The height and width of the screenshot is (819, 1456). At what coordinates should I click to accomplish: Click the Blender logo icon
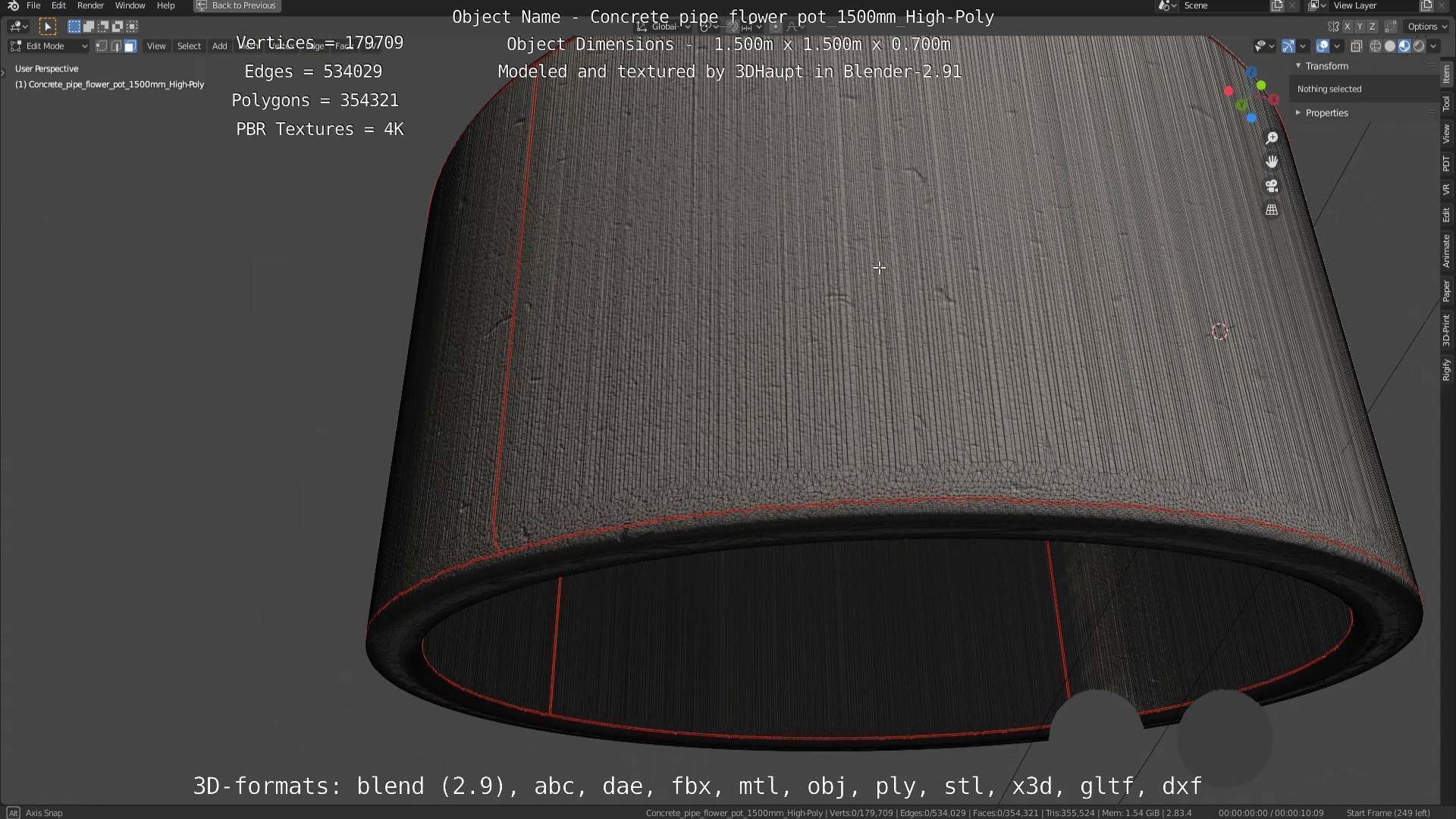(13, 5)
